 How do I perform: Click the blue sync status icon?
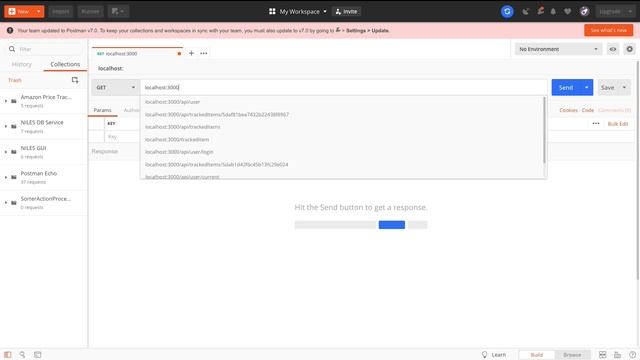[507, 11]
